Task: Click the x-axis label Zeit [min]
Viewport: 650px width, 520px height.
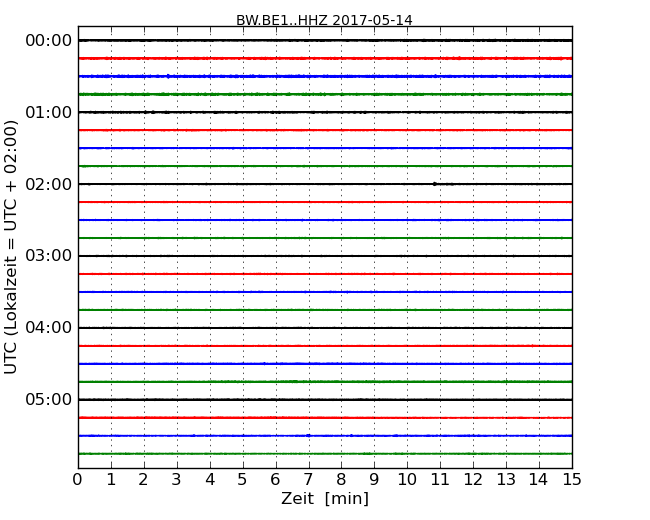Action: (x=325, y=498)
